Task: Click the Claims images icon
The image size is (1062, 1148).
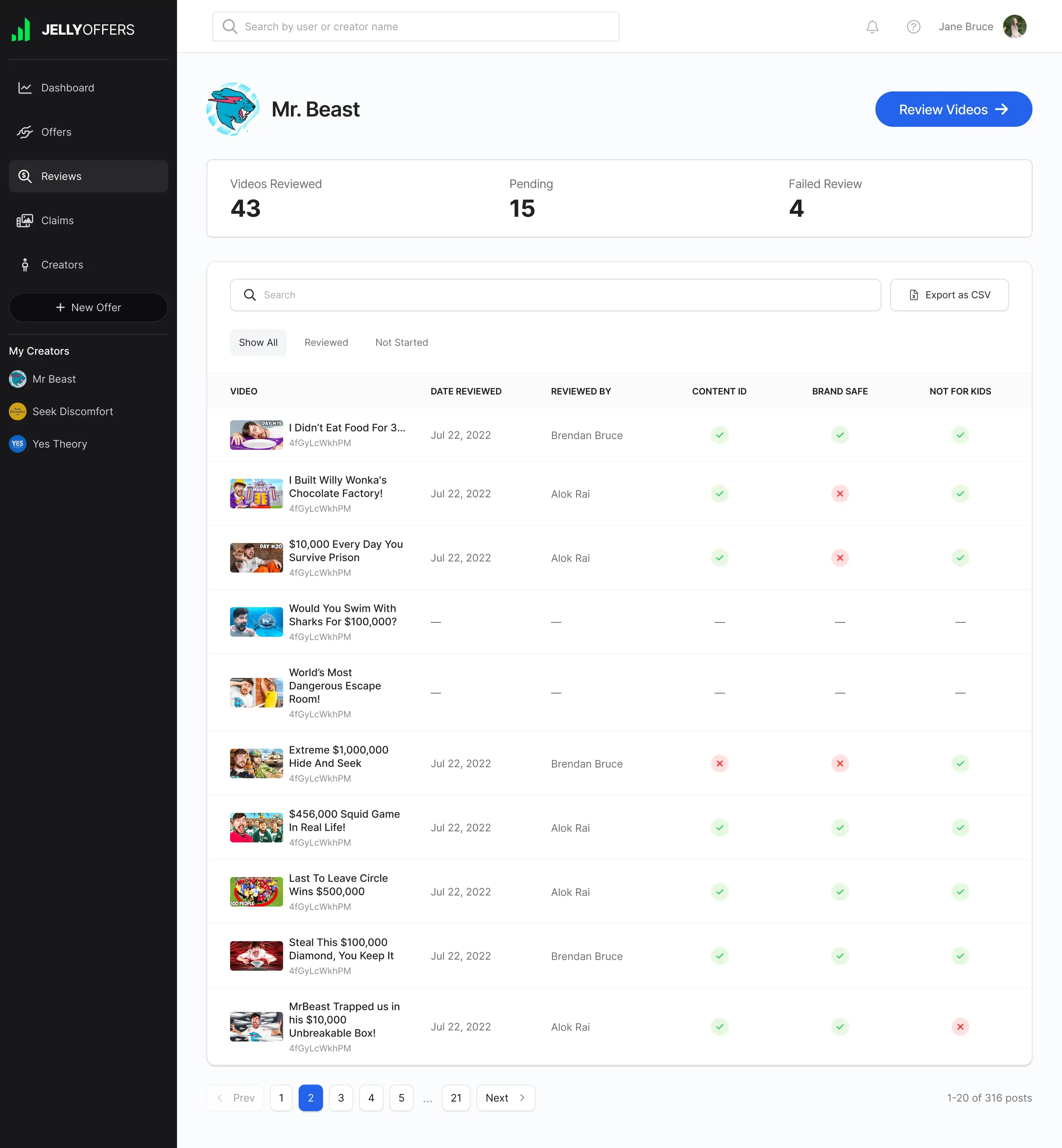Action: pyautogui.click(x=25, y=220)
